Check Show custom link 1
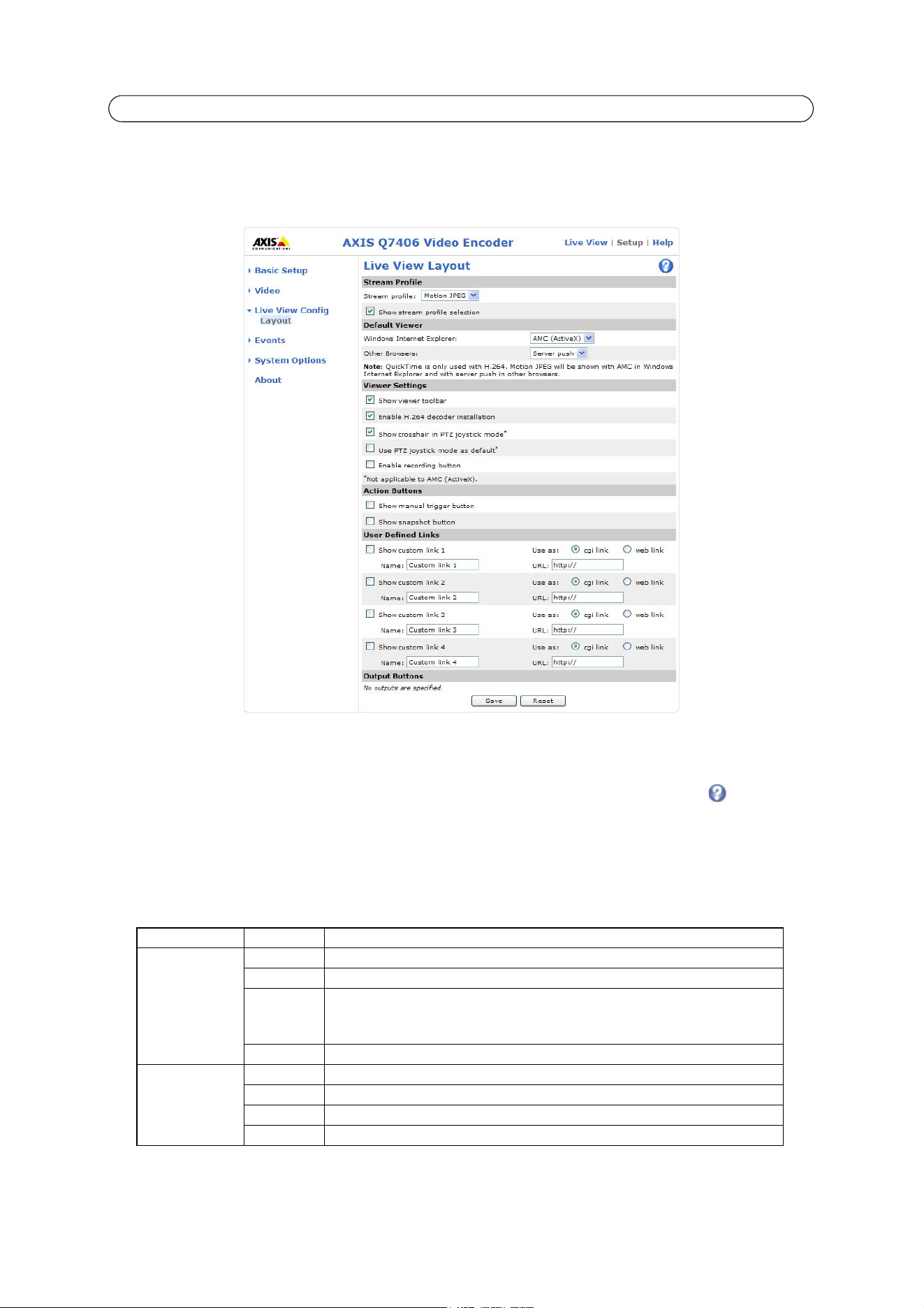This screenshot has width=924, height=1308. click(x=370, y=549)
